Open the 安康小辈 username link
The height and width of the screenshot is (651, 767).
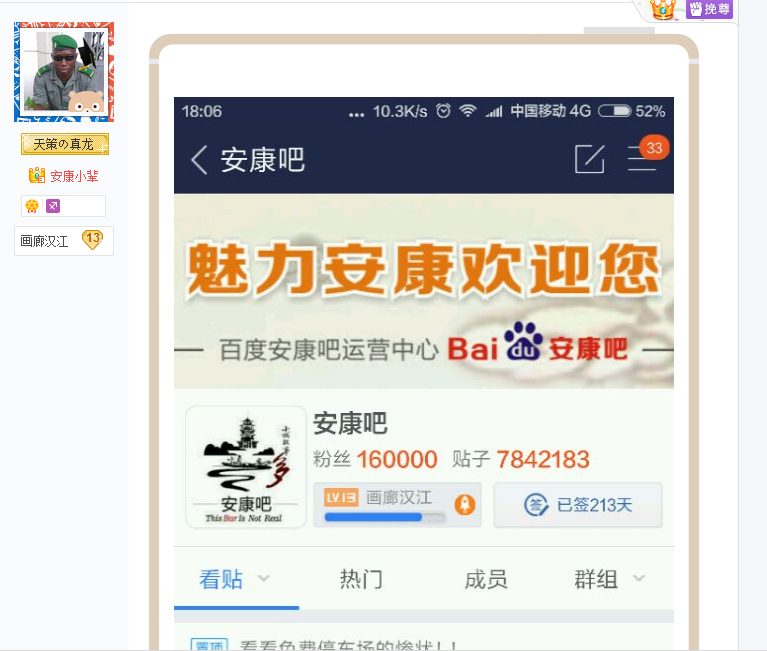click(74, 176)
